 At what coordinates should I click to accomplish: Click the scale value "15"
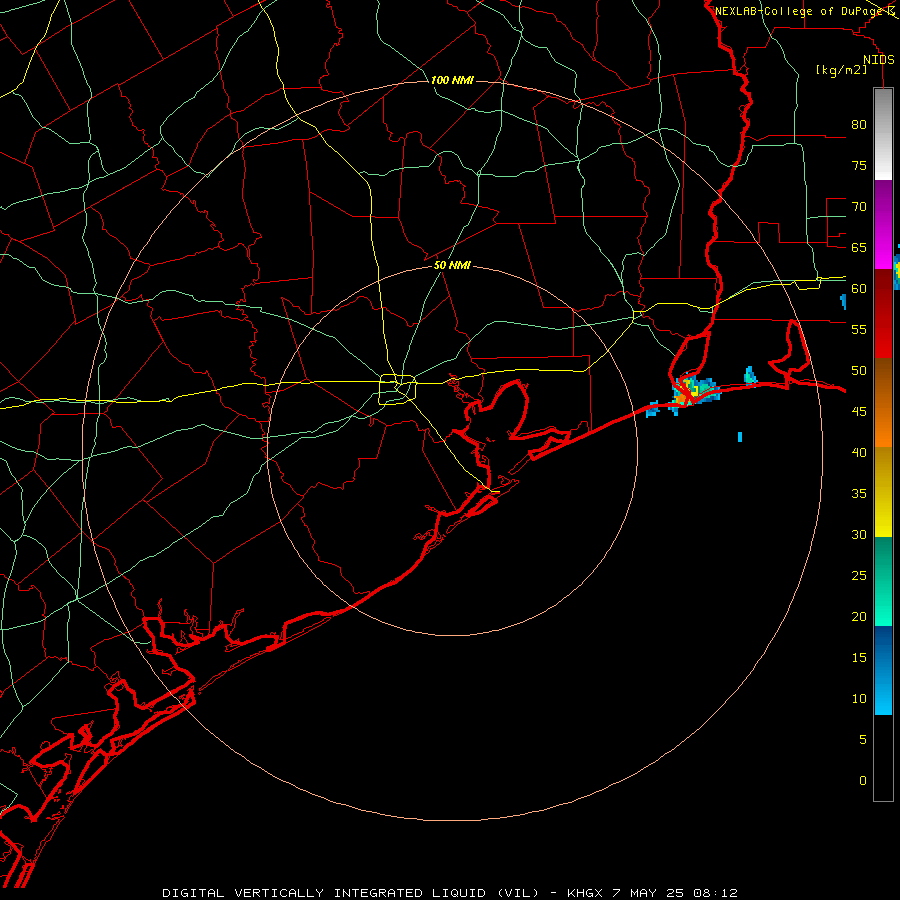tap(859, 657)
